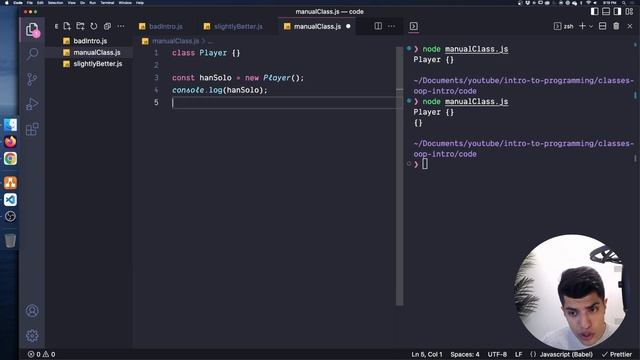
Task: Open the Customize Layout button
Action: 629,11
